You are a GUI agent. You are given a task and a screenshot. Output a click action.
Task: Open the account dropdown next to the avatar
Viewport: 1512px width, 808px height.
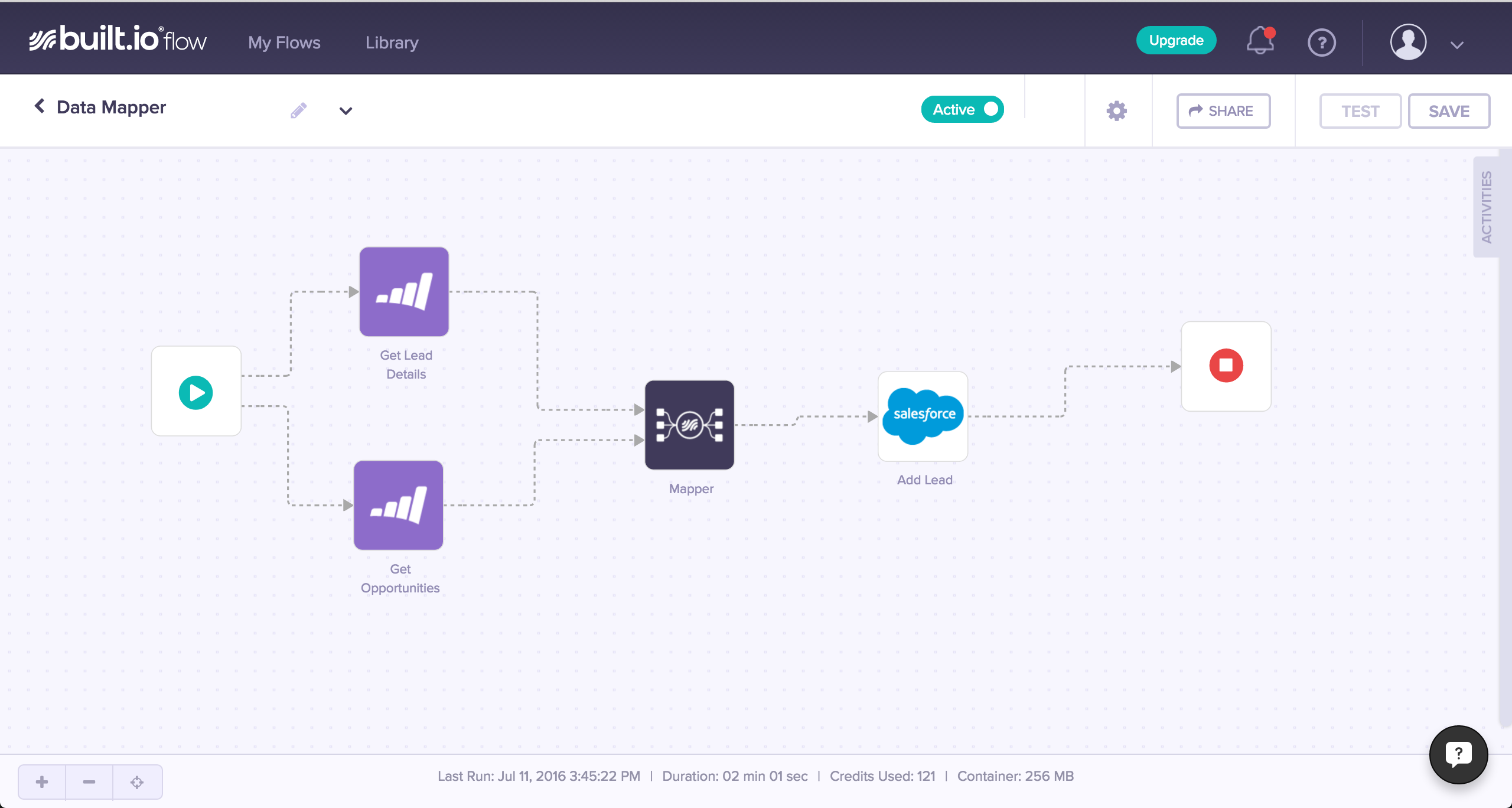[x=1456, y=44]
